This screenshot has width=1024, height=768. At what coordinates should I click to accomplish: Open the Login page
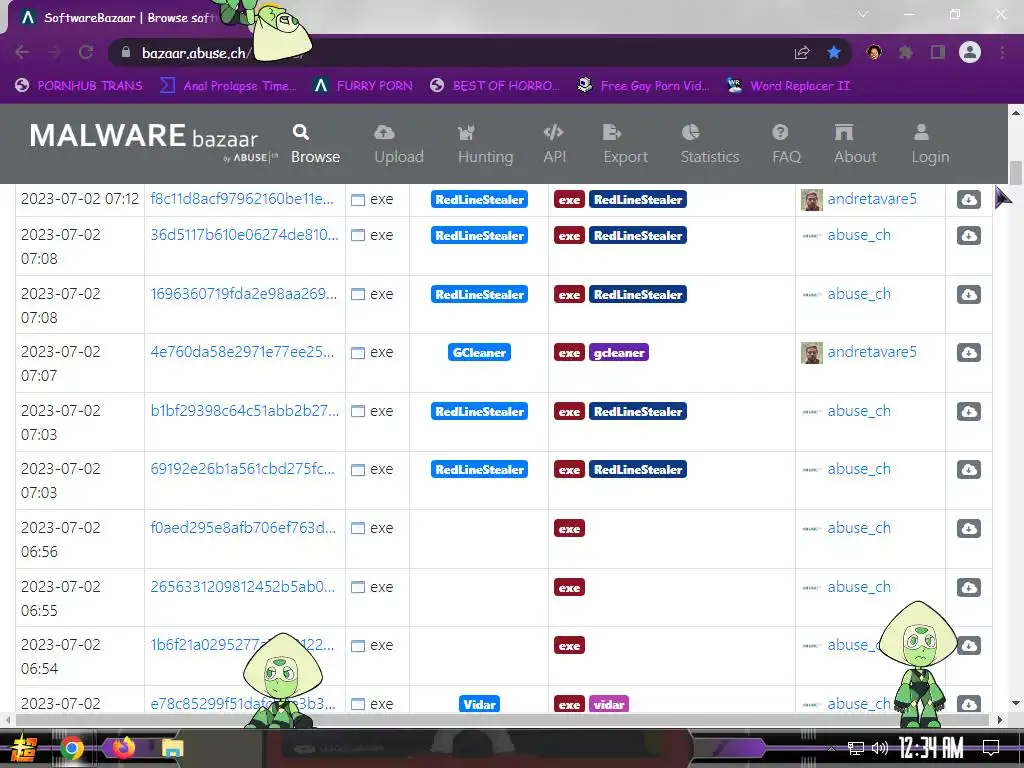[x=930, y=144]
